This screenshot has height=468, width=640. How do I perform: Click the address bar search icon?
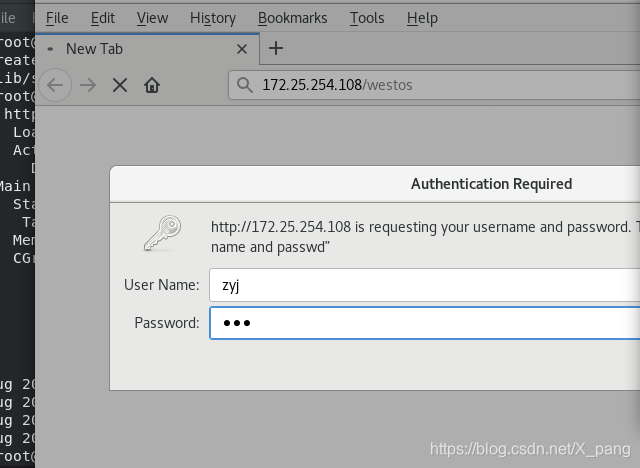(x=244, y=85)
